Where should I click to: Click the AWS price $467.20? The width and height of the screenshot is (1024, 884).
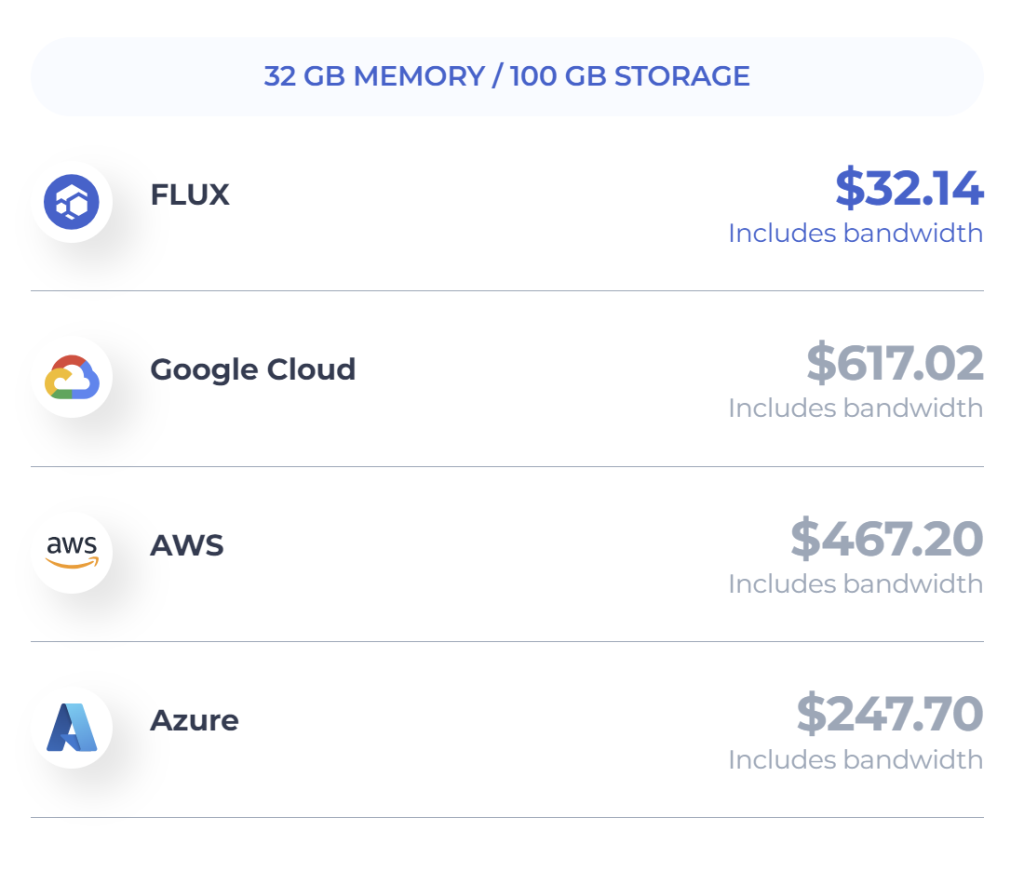[x=887, y=539]
